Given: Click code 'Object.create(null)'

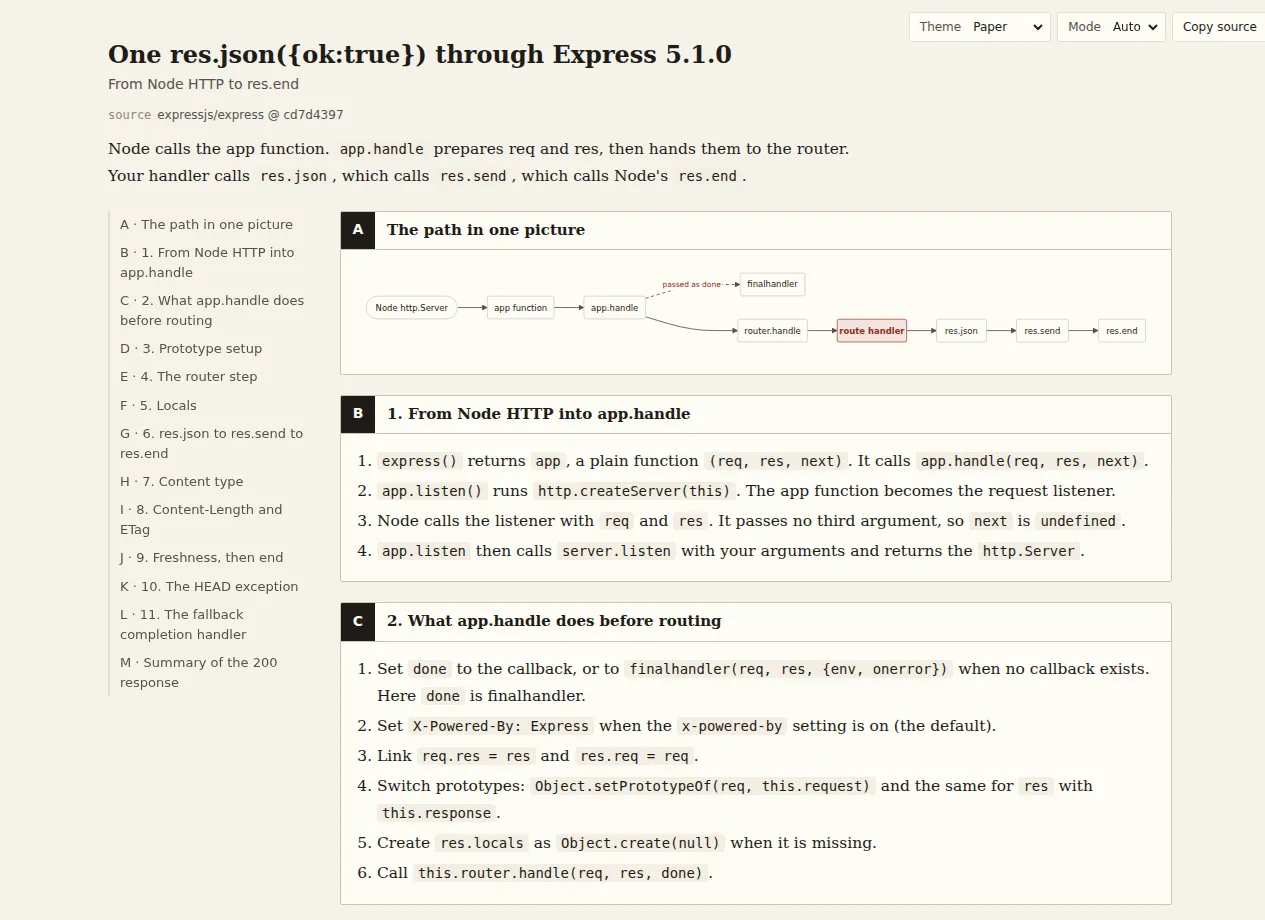Looking at the screenshot, I should pyautogui.click(x=640, y=843).
